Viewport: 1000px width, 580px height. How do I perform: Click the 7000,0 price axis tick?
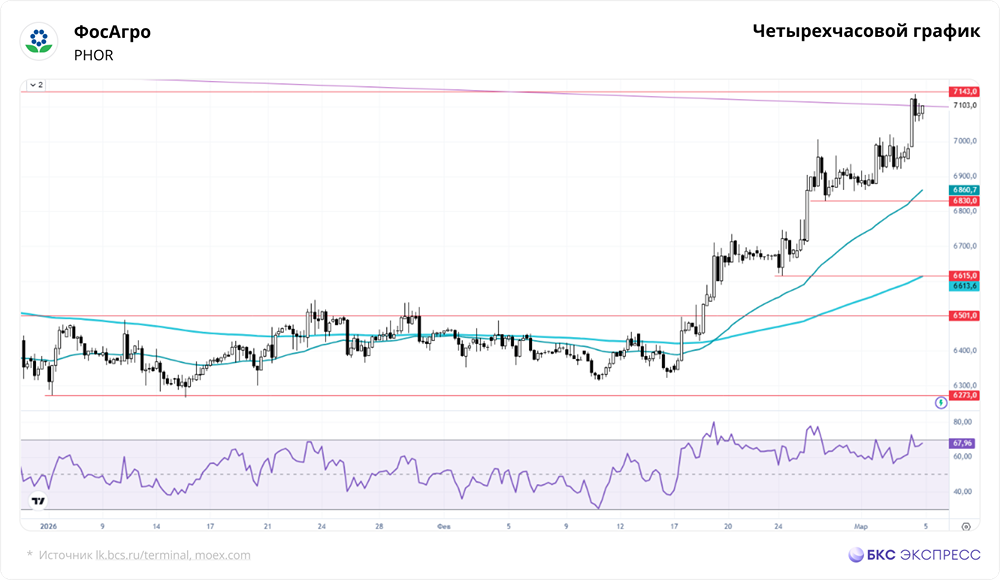964,141
